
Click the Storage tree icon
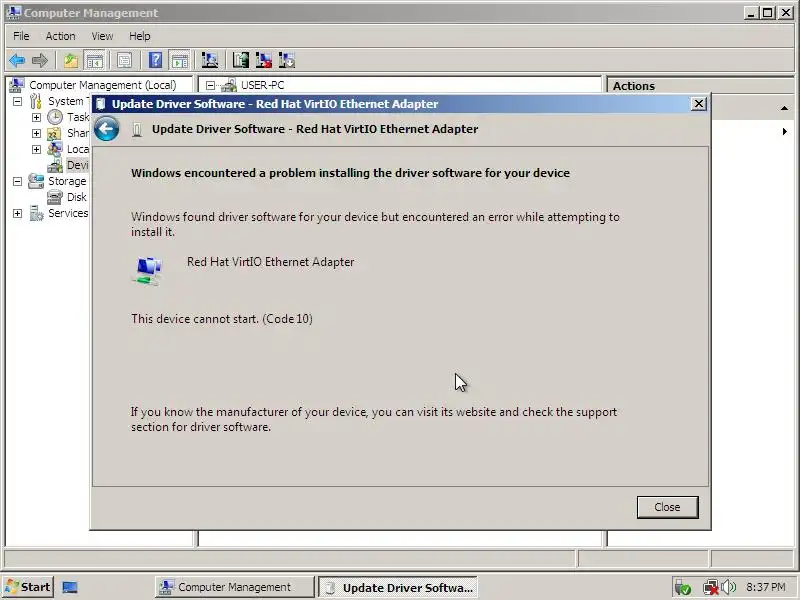[x=36, y=181]
